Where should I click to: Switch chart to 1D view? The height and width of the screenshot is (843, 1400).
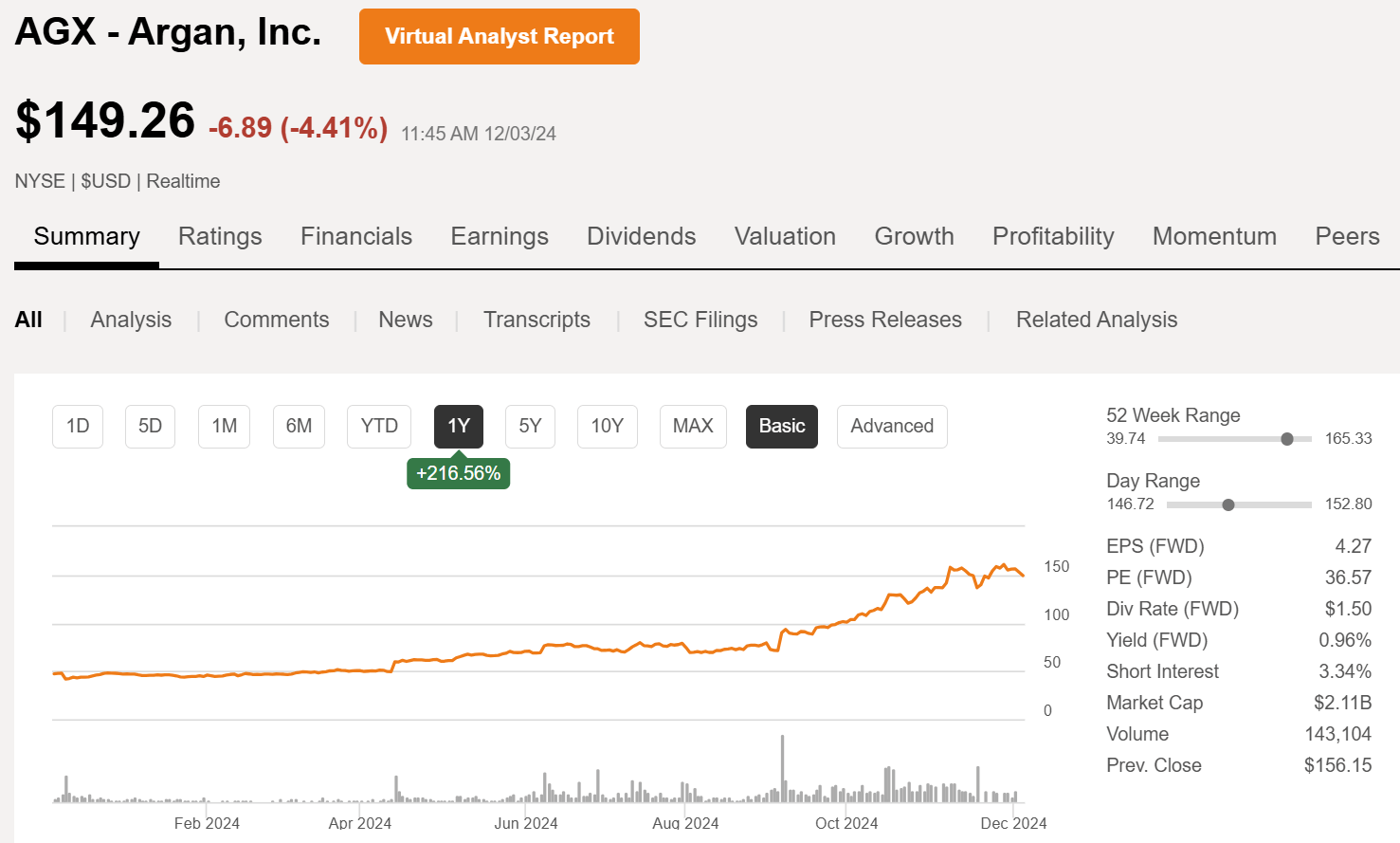[x=77, y=427]
